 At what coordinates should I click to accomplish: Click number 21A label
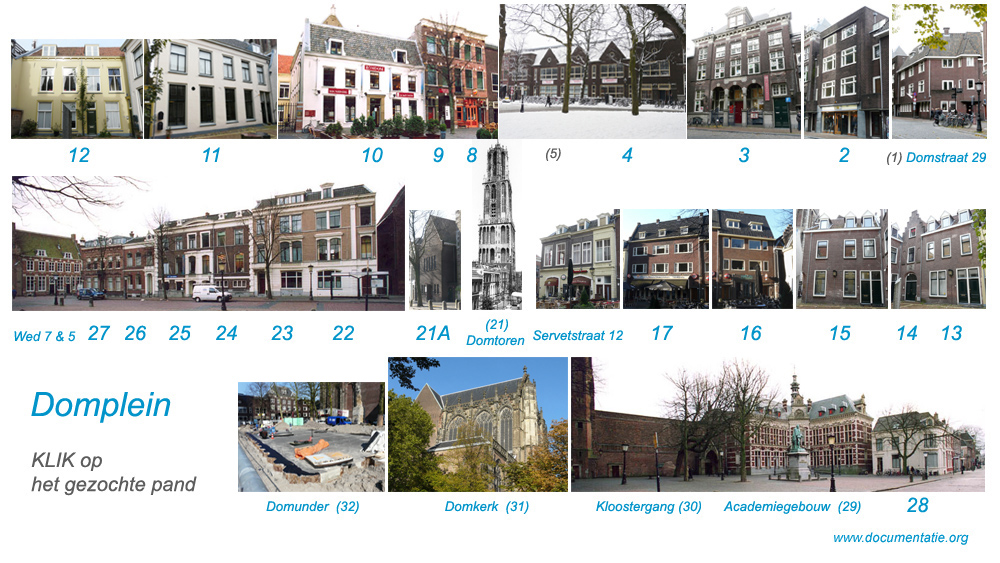[x=433, y=334]
